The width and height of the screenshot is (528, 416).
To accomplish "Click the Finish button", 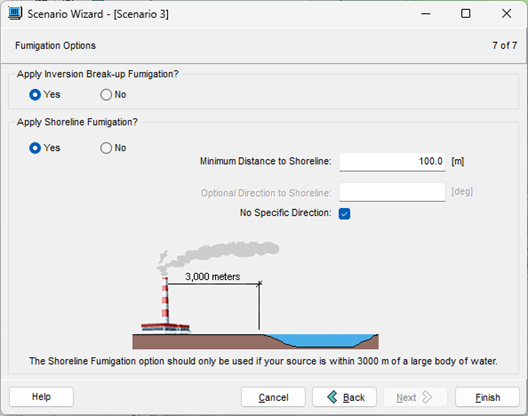I will coord(487,397).
